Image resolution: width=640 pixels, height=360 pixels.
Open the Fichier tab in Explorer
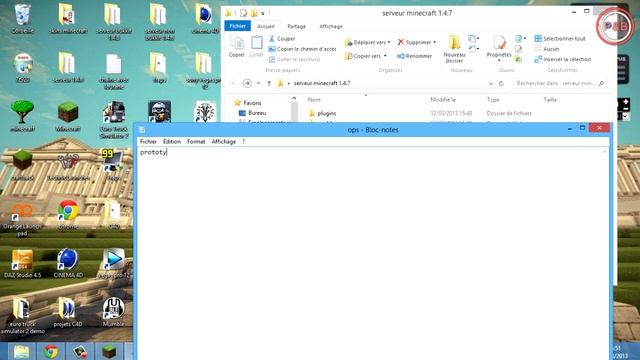(x=238, y=26)
